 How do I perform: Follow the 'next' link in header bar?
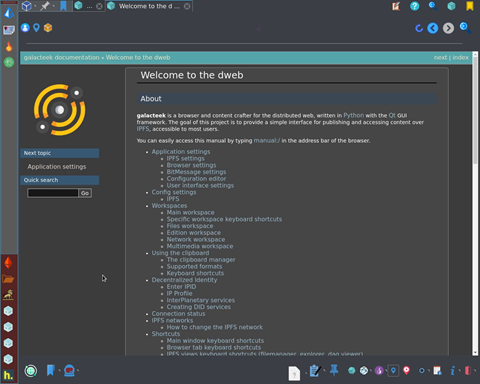click(x=440, y=58)
